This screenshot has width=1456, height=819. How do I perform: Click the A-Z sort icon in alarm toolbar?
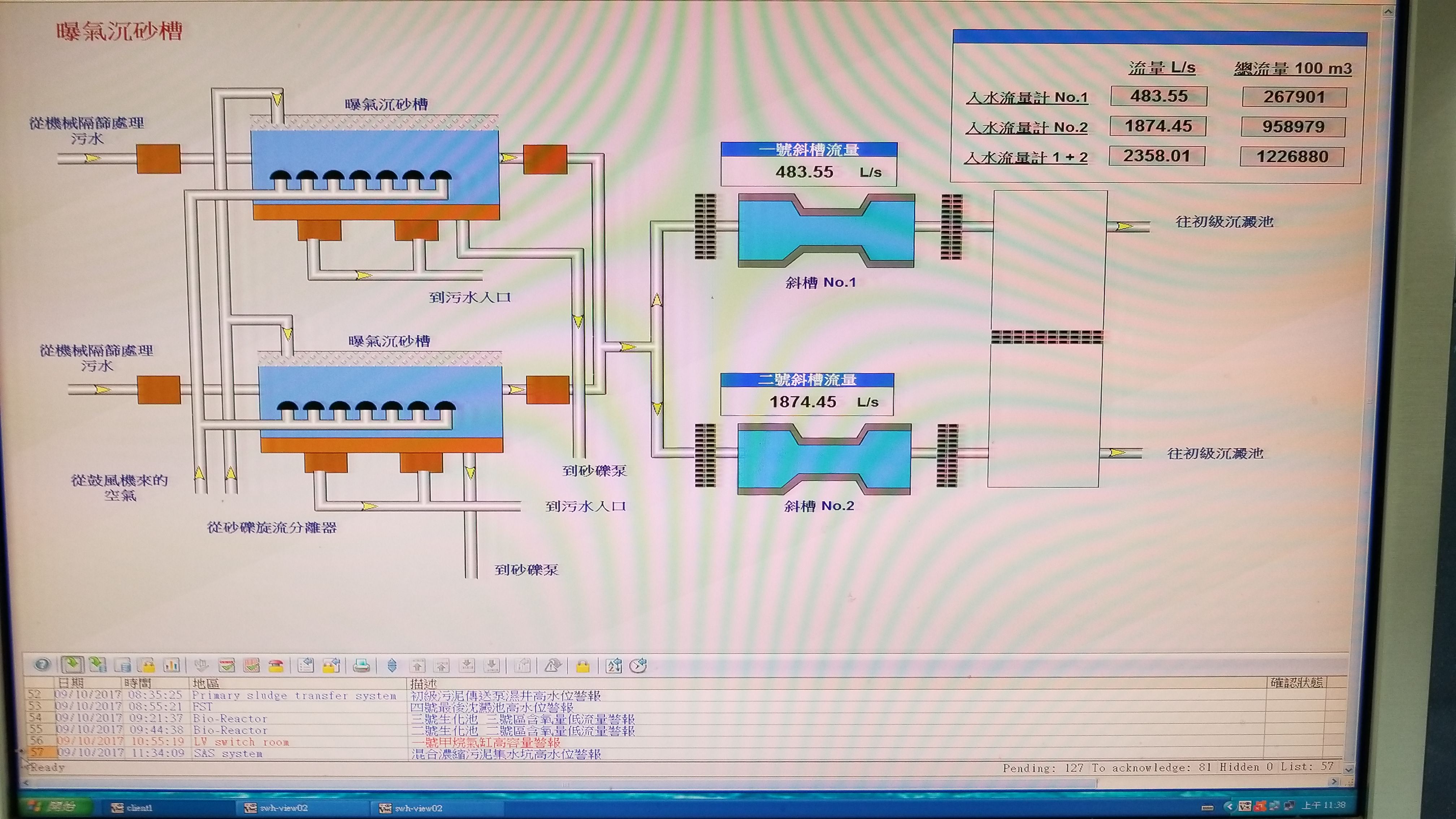tap(614, 665)
